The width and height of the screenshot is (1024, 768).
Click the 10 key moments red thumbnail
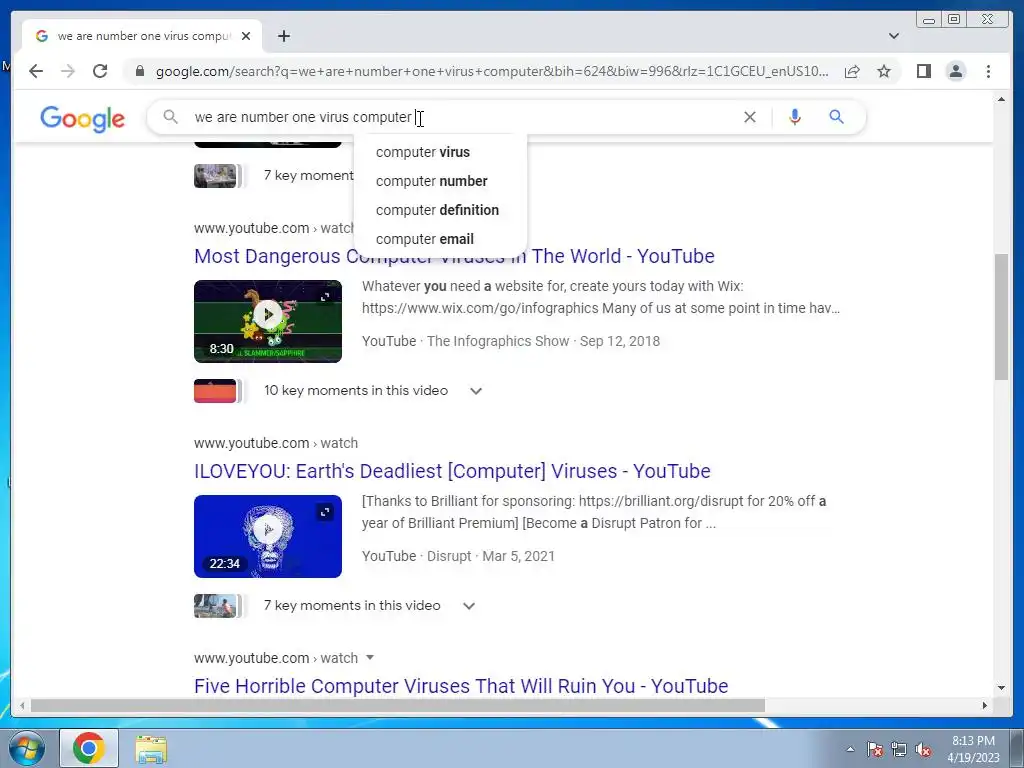(x=215, y=391)
